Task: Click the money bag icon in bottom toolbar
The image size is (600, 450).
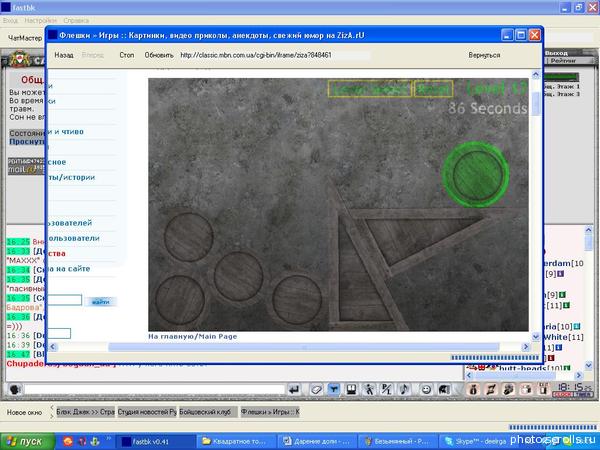Action: pyautogui.click(x=473, y=390)
